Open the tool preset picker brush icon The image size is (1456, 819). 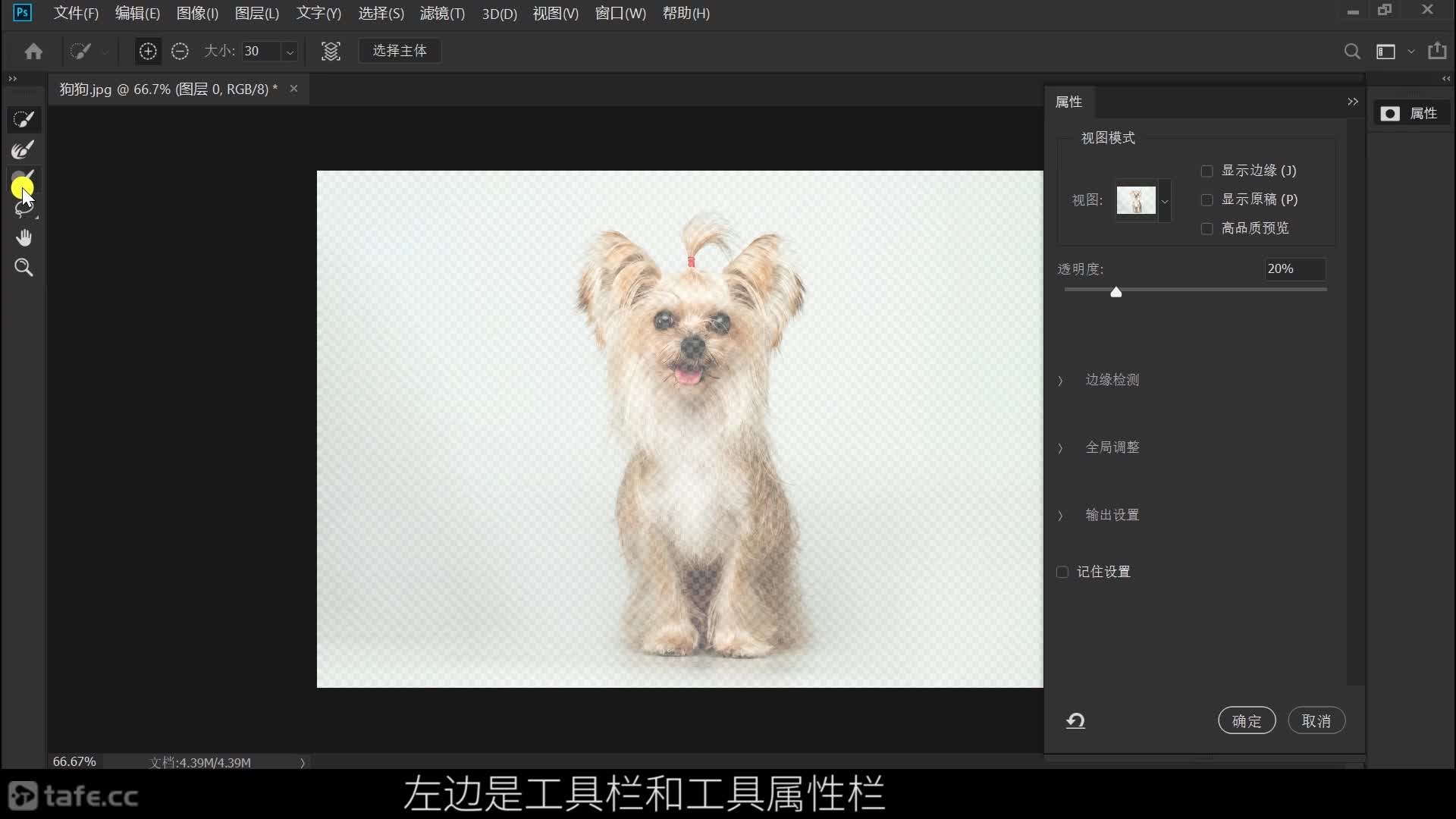pos(81,51)
